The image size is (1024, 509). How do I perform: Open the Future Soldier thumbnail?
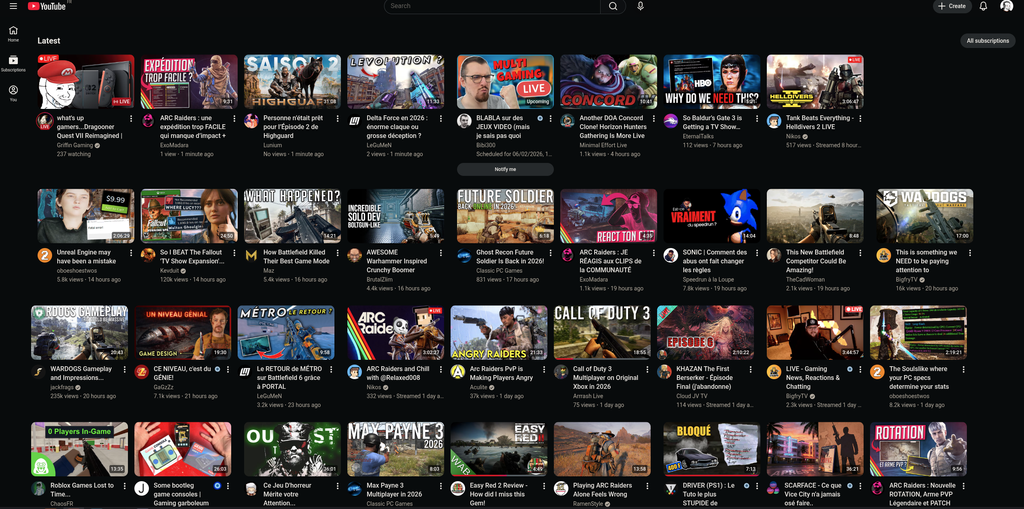click(x=505, y=216)
